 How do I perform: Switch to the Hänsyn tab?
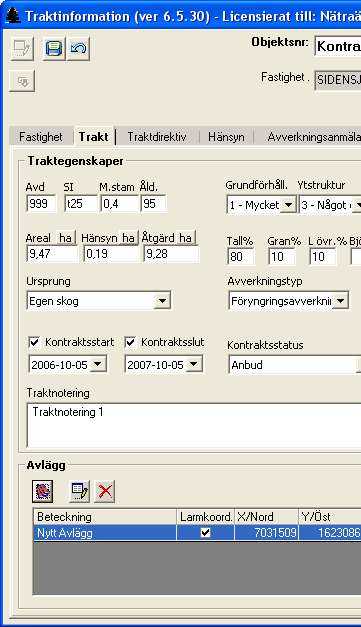(x=226, y=137)
